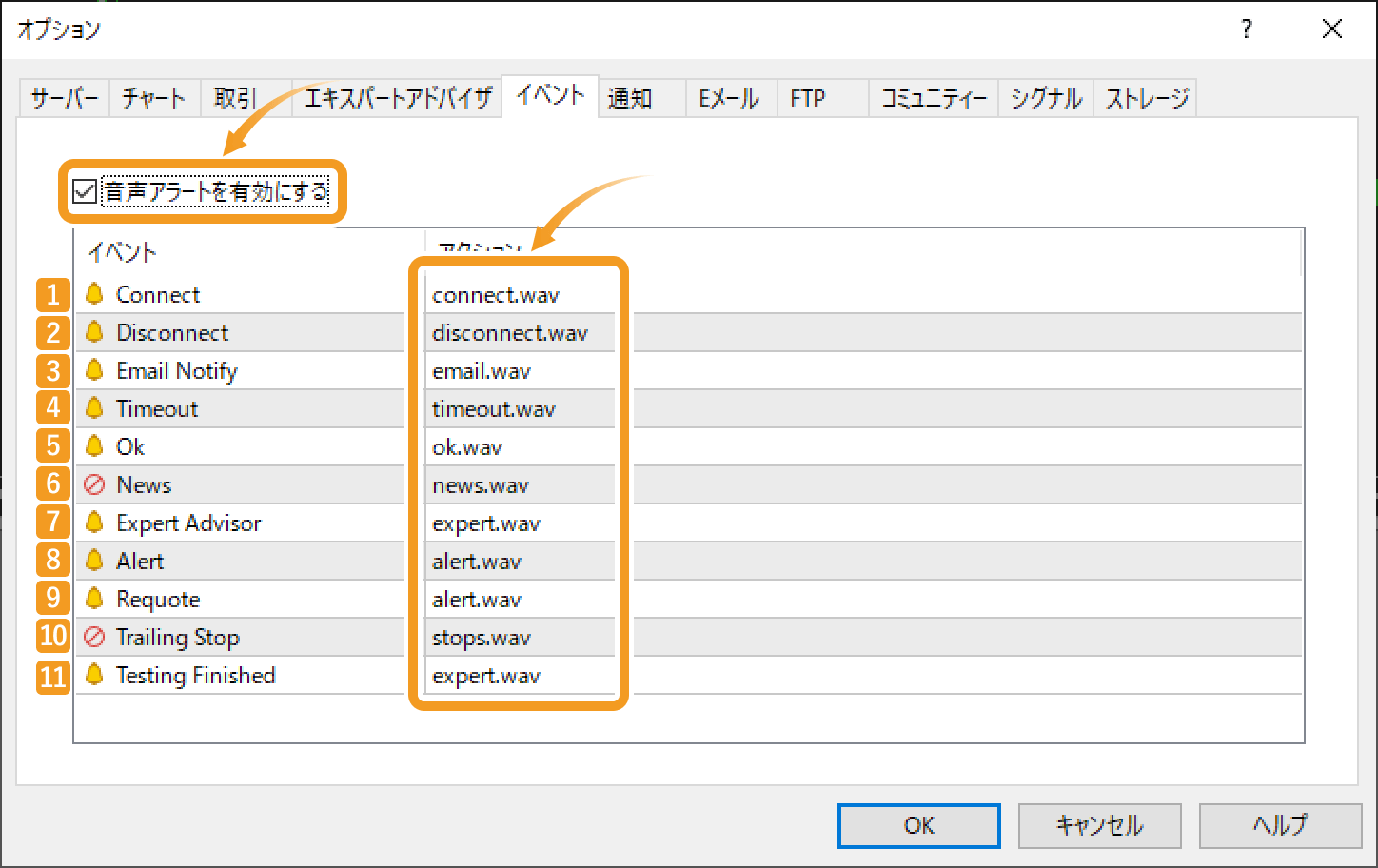Click the bell icon beside Requote
Screen dimensions: 1378x868
(94, 599)
